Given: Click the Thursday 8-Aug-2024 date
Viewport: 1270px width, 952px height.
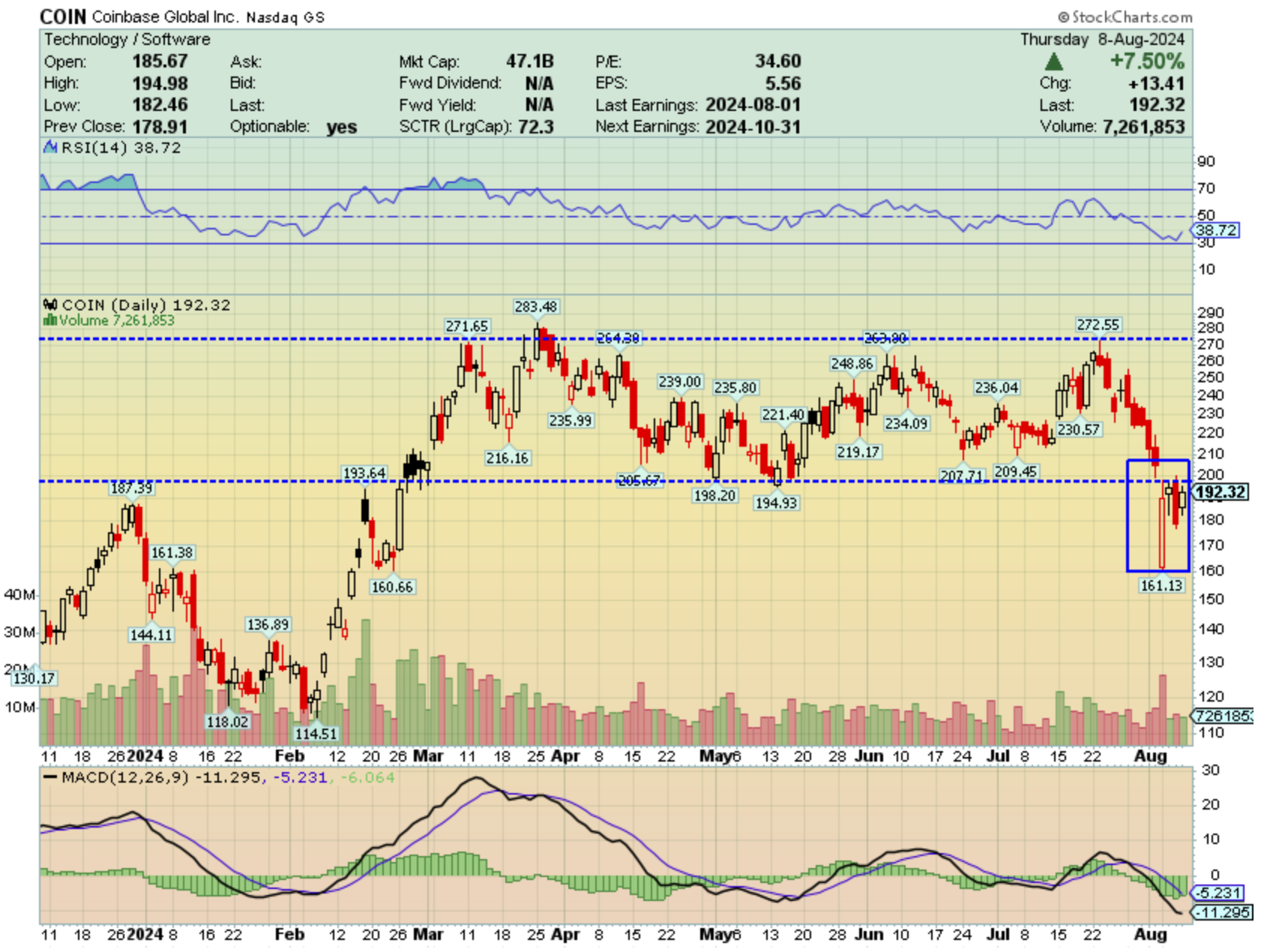Looking at the screenshot, I should 1102,39.
